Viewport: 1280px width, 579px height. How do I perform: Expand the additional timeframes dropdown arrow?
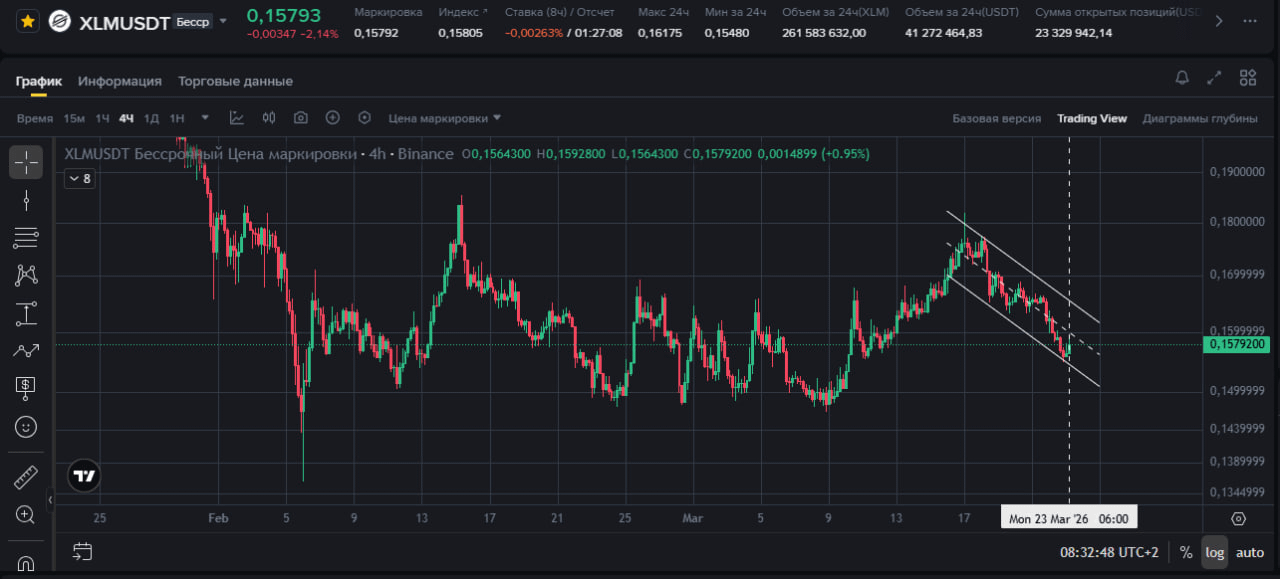click(x=205, y=118)
